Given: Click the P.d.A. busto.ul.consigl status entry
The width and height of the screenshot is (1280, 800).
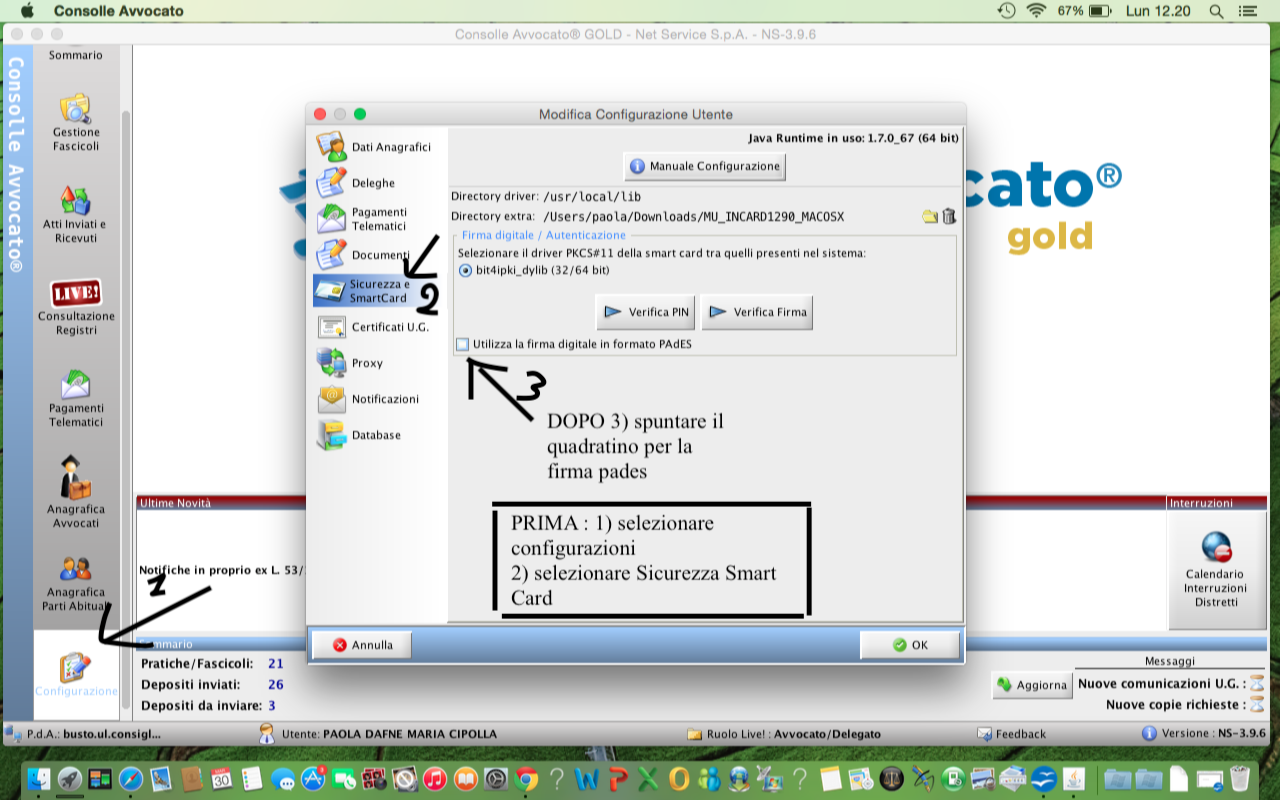Looking at the screenshot, I should pos(85,734).
